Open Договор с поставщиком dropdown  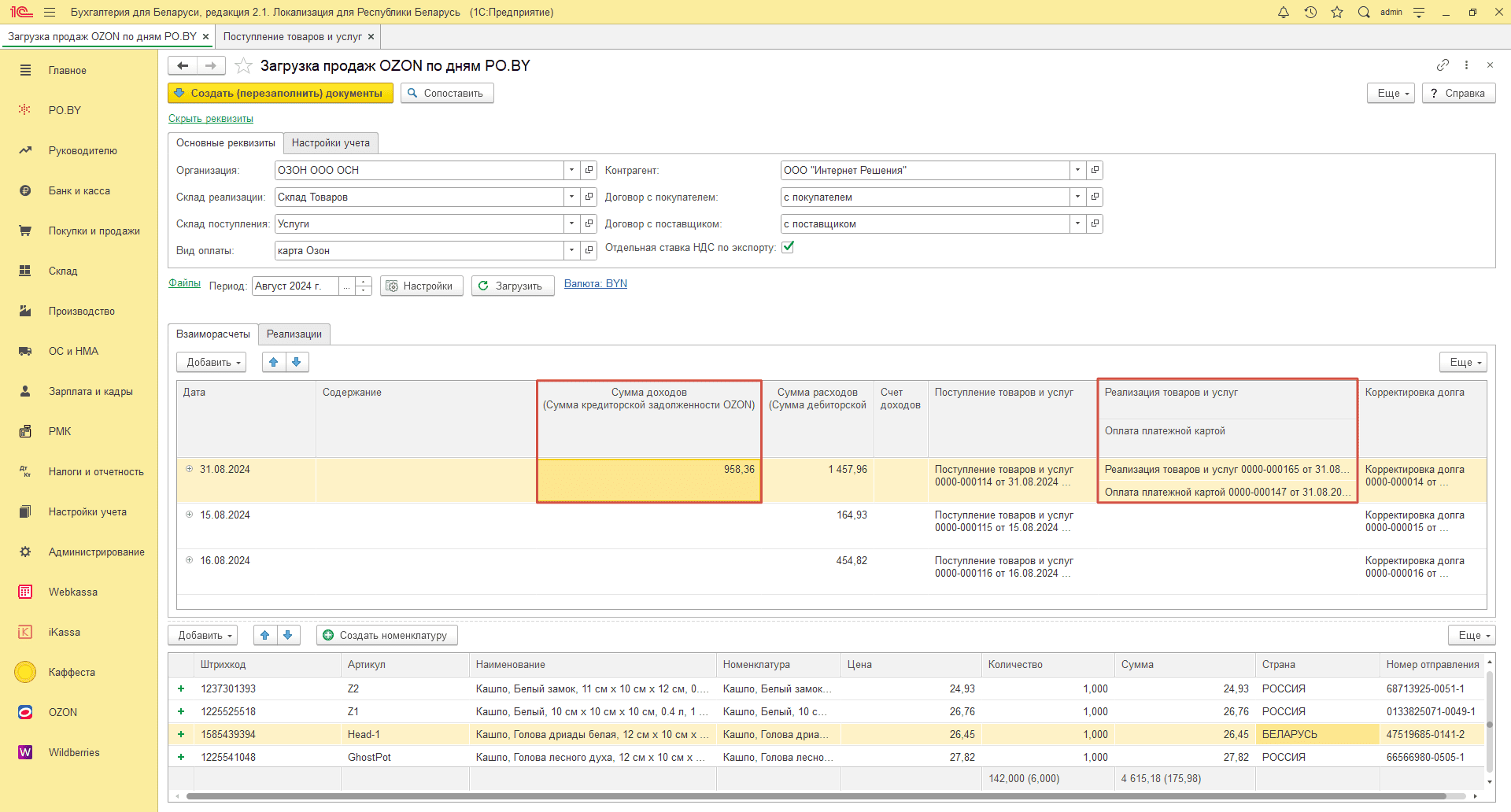coord(1078,223)
